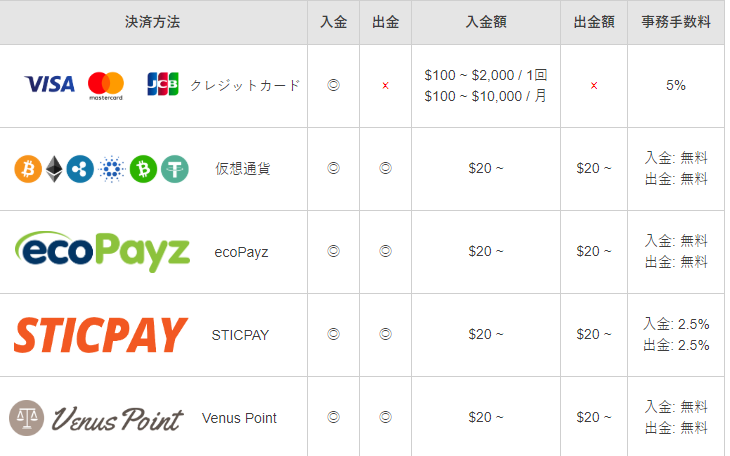Click the VISA card logo

click(x=49, y=84)
